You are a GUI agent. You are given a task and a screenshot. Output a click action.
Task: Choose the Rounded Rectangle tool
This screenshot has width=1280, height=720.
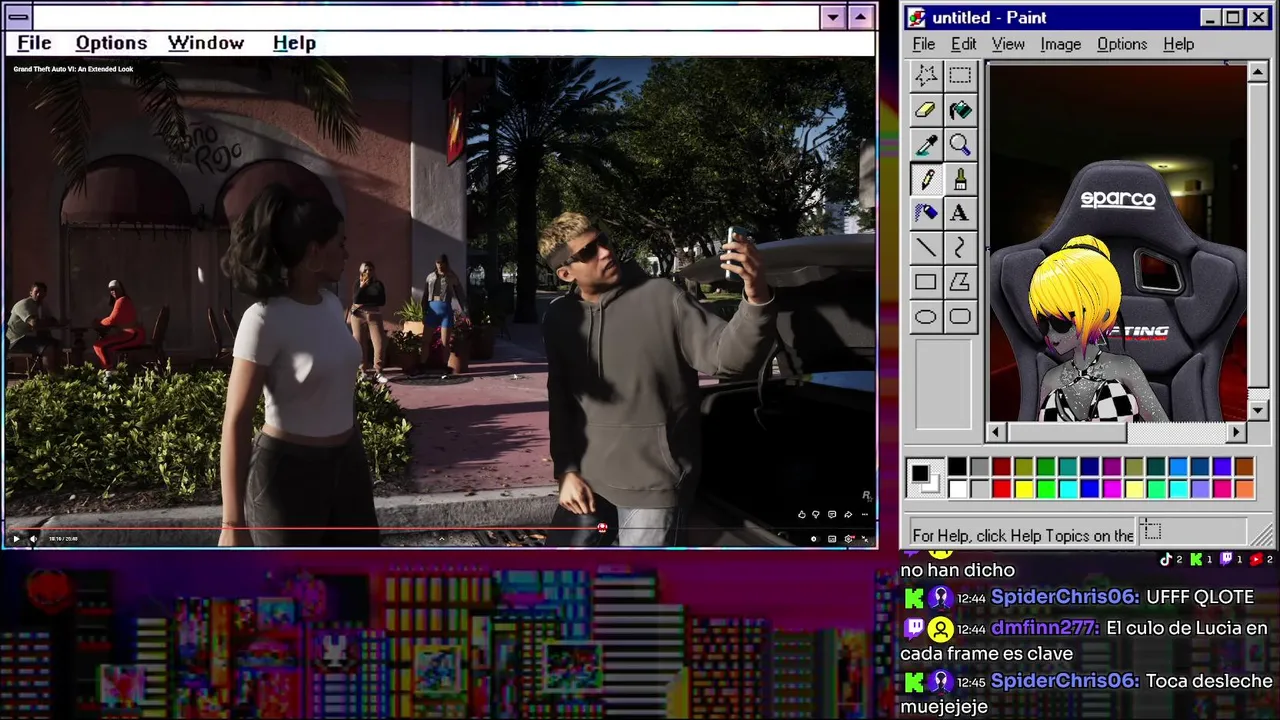click(x=960, y=317)
